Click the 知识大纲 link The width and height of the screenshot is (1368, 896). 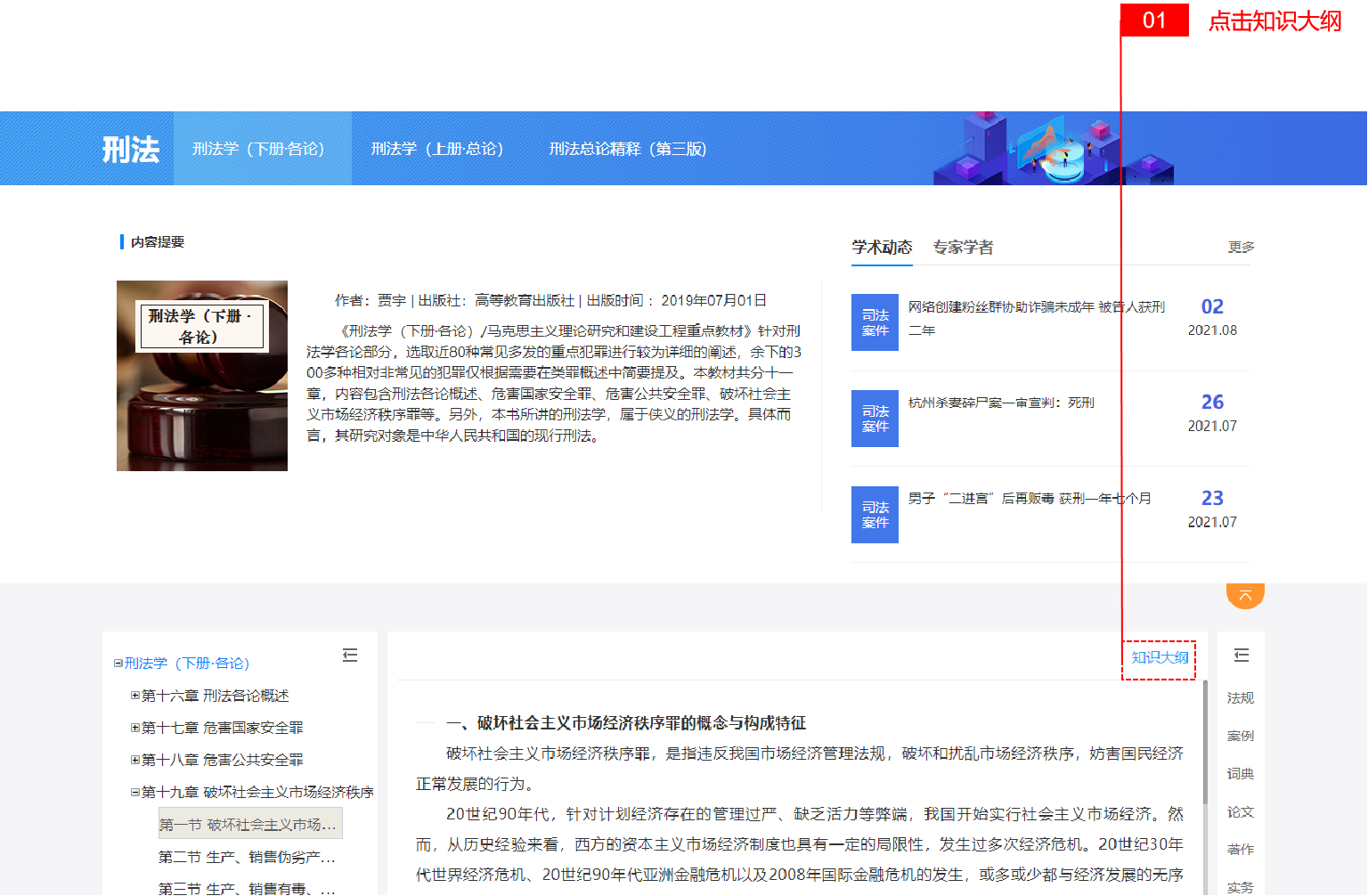pyautogui.click(x=1159, y=658)
